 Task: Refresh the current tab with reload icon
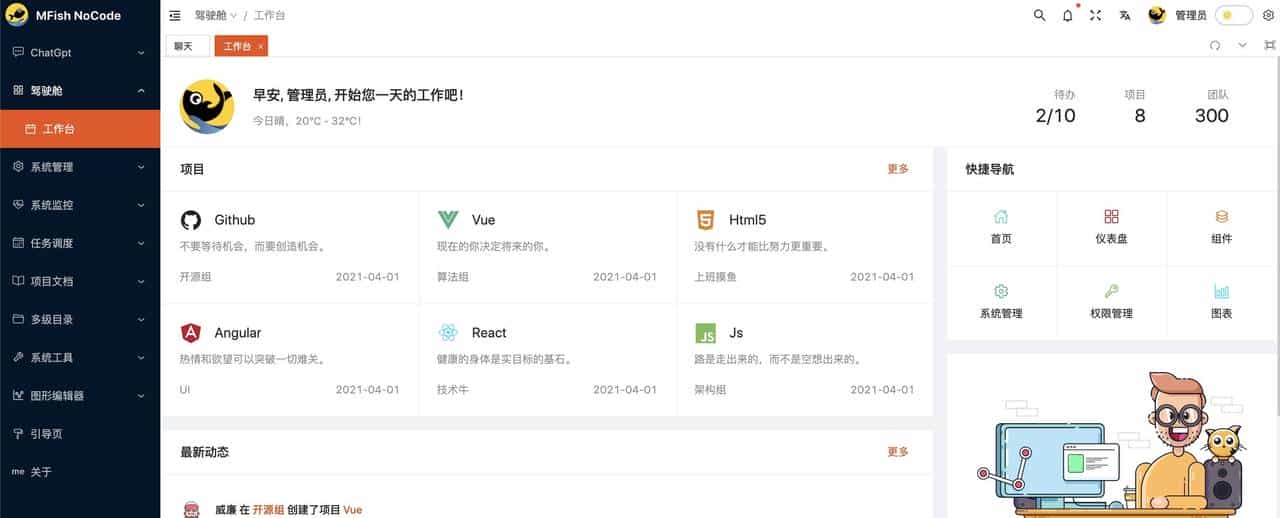coord(1215,45)
